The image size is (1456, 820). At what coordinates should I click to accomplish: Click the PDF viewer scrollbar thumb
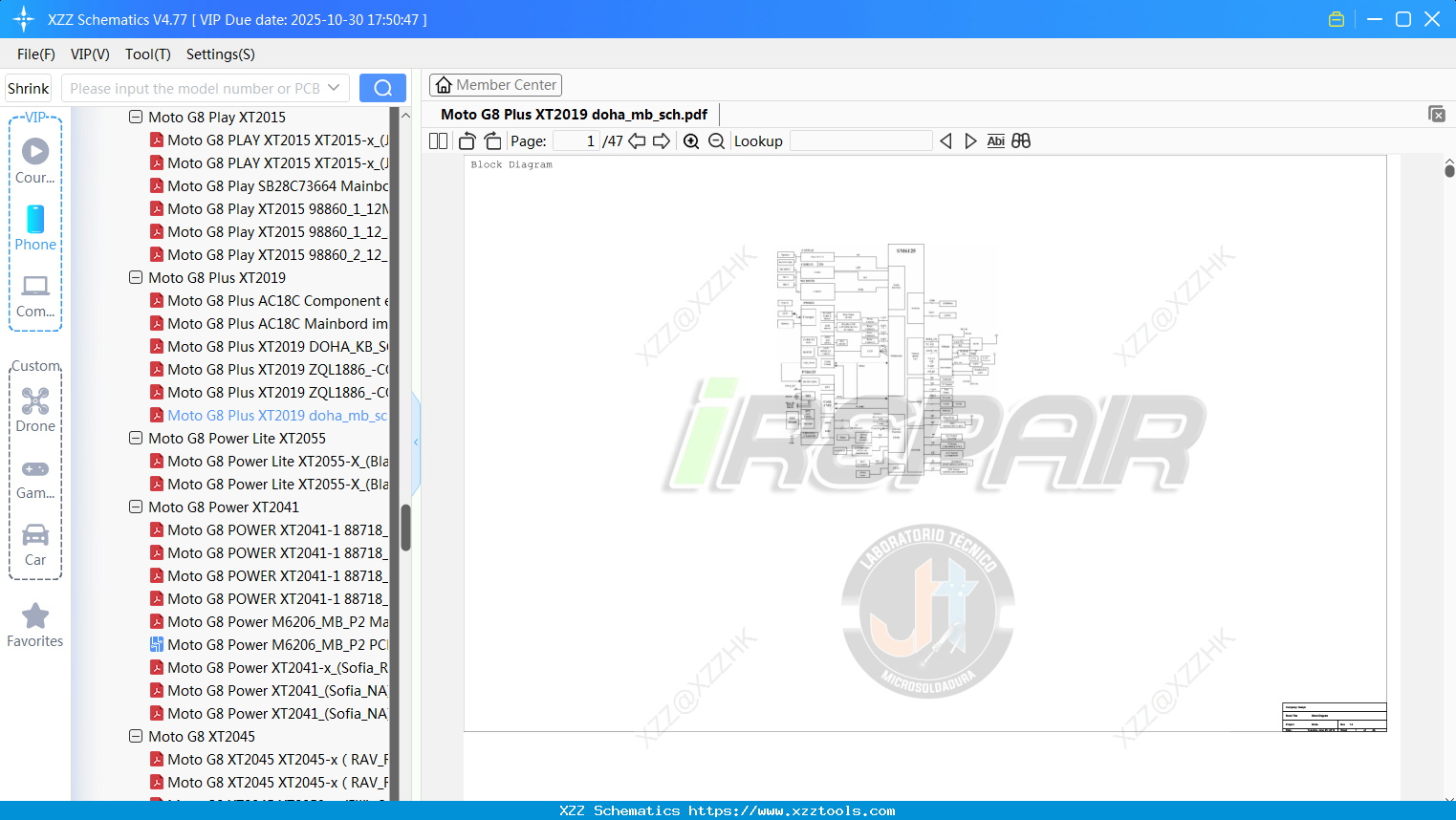point(1449,170)
